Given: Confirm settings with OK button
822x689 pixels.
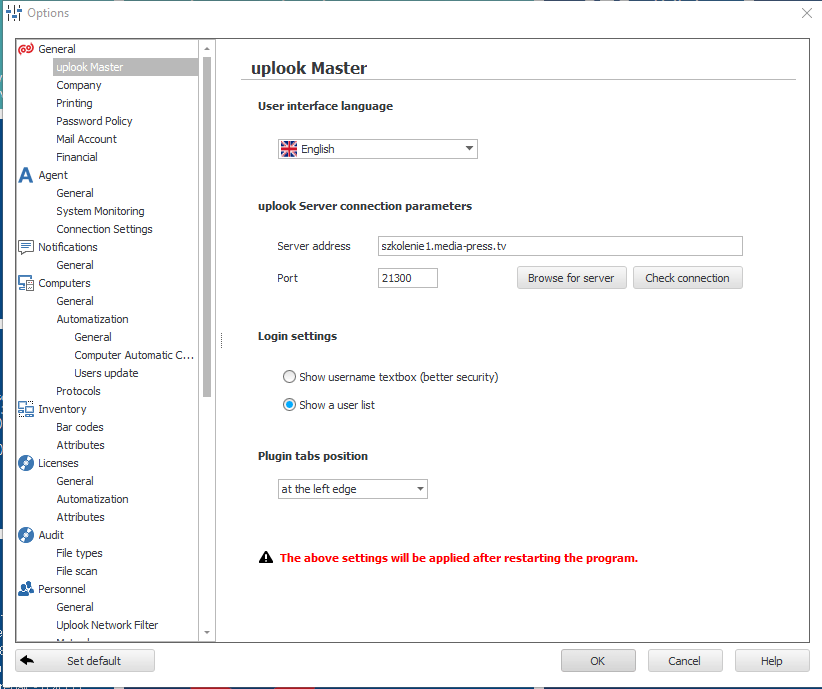Looking at the screenshot, I should (598, 661).
